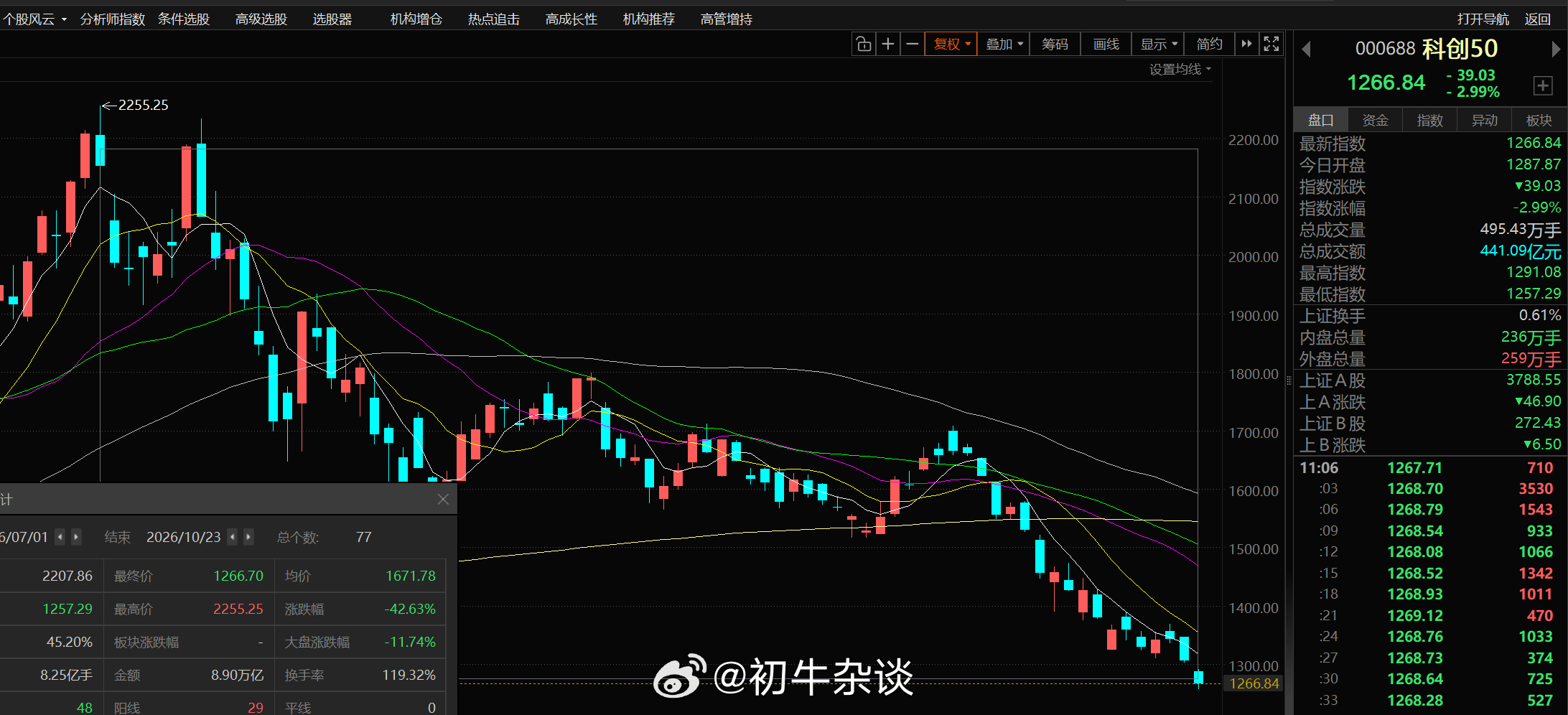The image size is (1568, 715).
Task: Open the 板块 tab
Action: point(1539,120)
